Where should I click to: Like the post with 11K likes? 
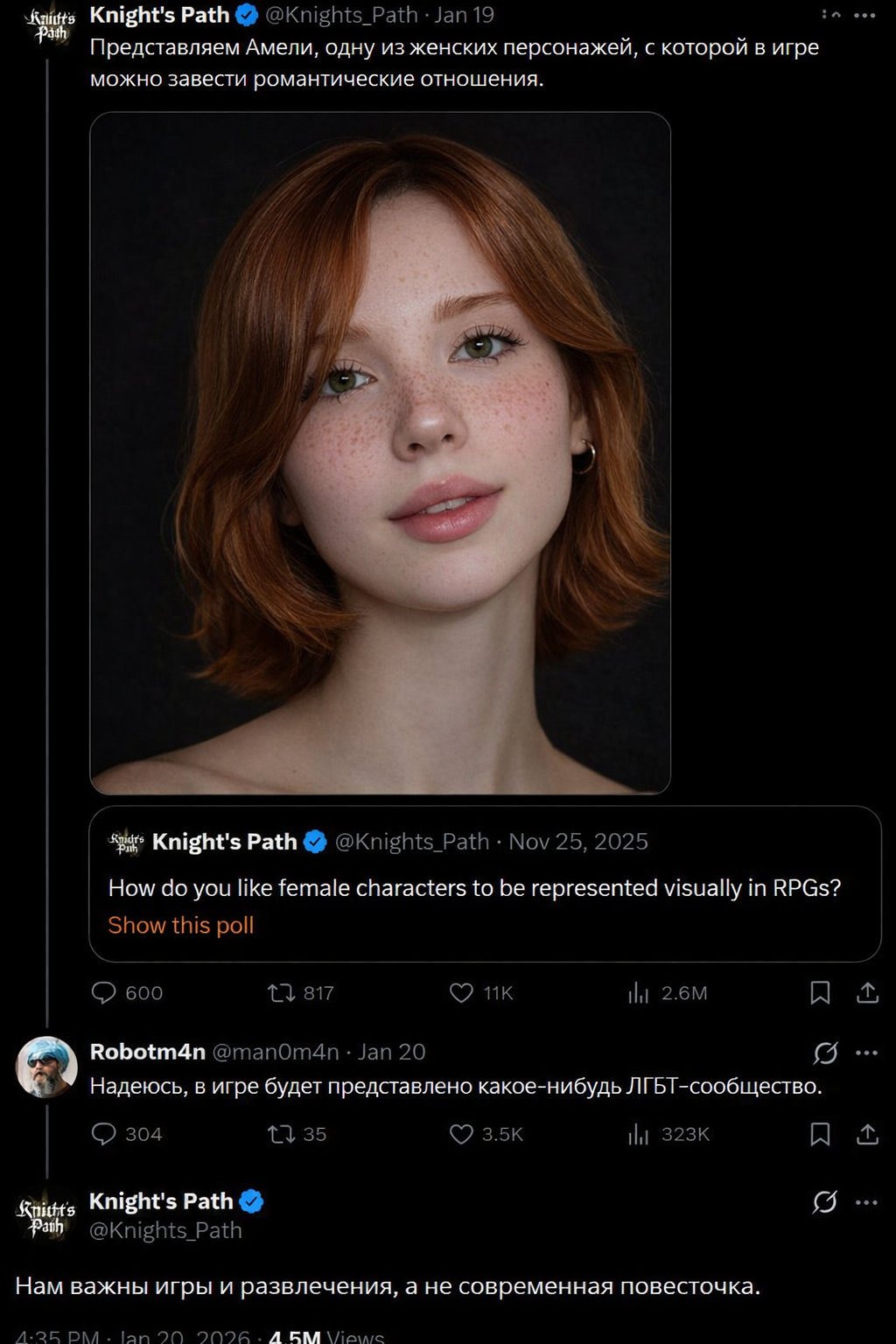(x=461, y=992)
